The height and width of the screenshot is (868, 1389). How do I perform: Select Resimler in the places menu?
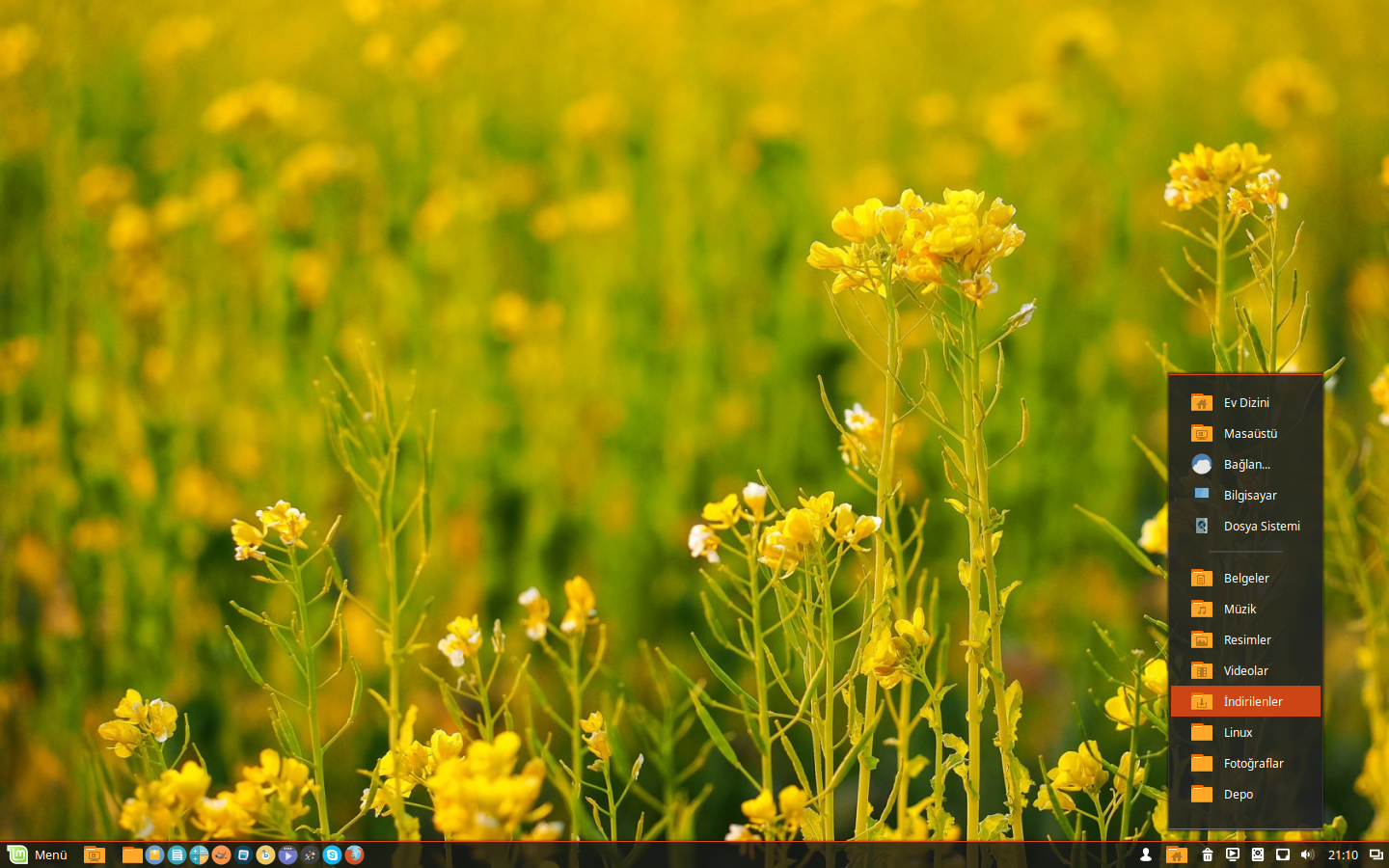pyautogui.click(x=1245, y=639)
